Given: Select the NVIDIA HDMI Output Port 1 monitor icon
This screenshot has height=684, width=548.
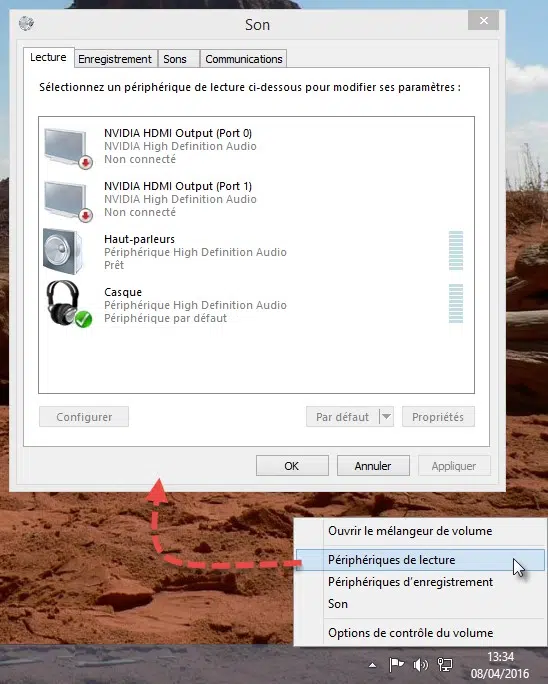Looking at the screenshot, I should tap(68, 201).
